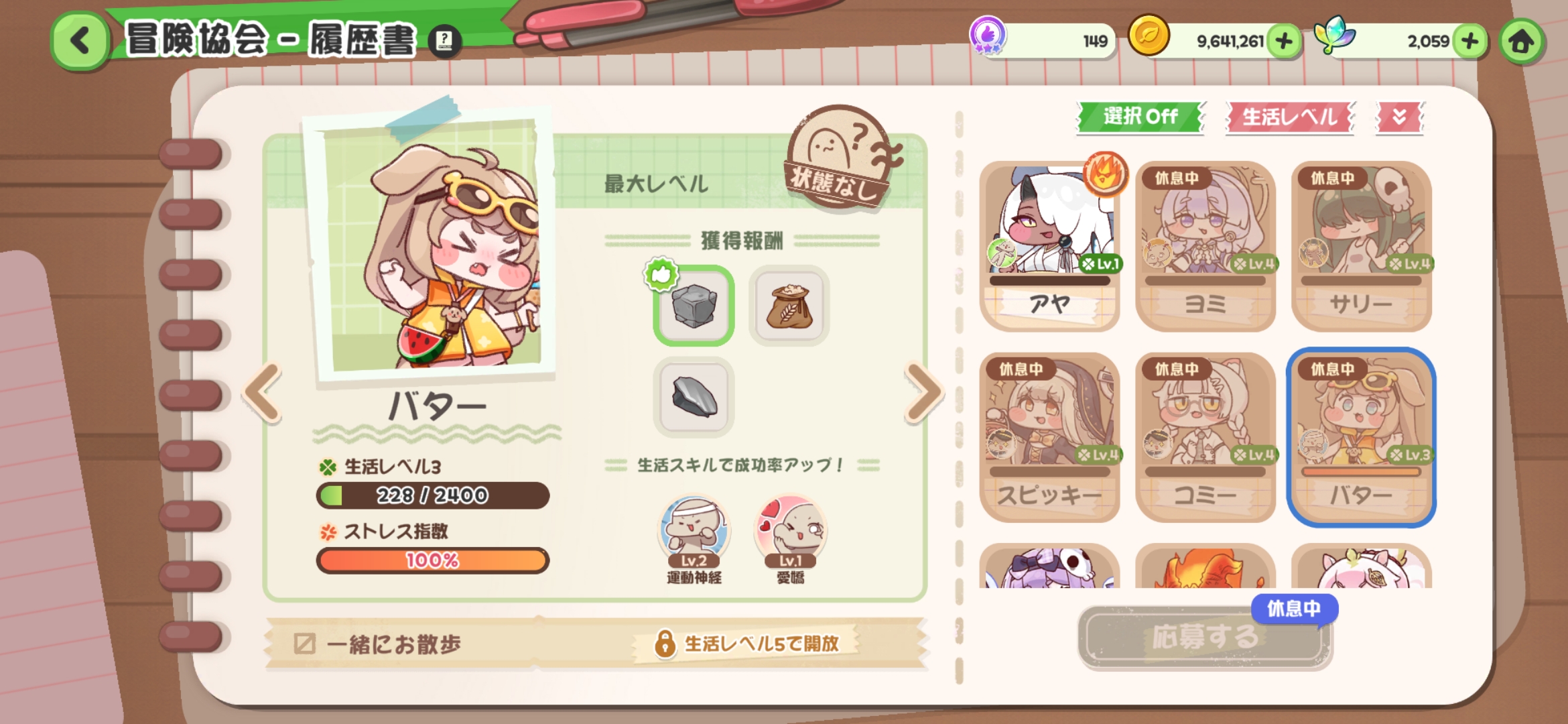Click the 応募する apply button
Screen dimensions: 1568x724
click(1204, 637)
